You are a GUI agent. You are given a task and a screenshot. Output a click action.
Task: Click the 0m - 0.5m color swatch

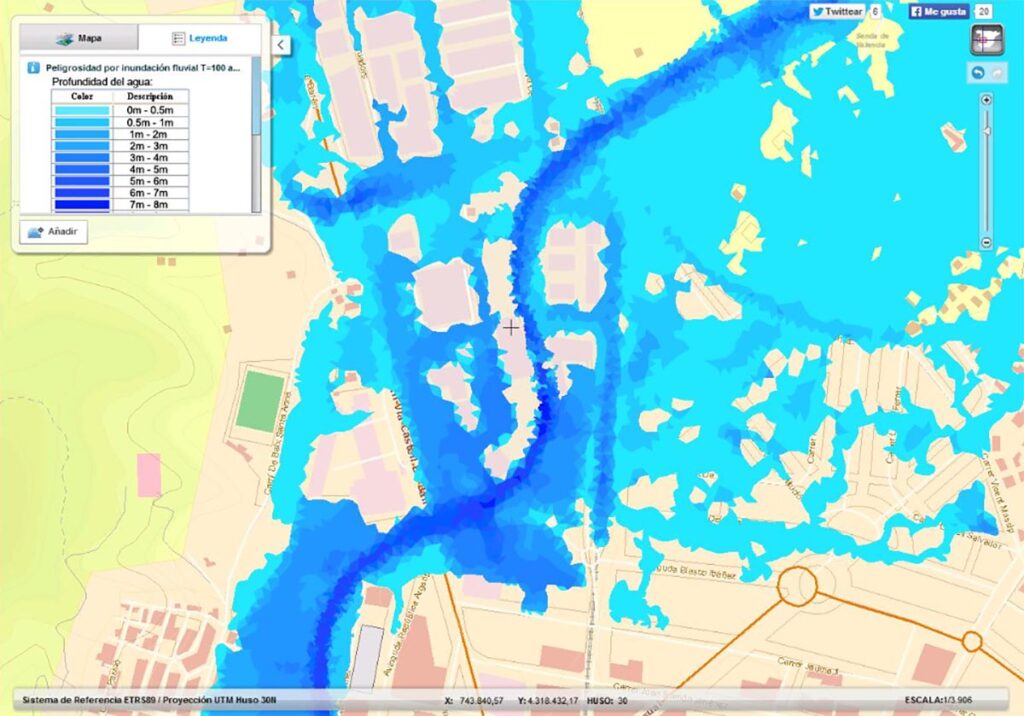[82, 110]
